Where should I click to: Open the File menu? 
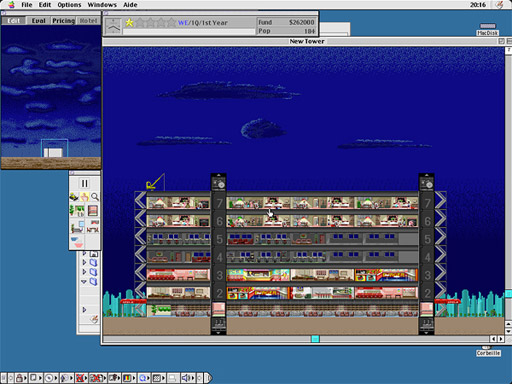tap(27, 5)
